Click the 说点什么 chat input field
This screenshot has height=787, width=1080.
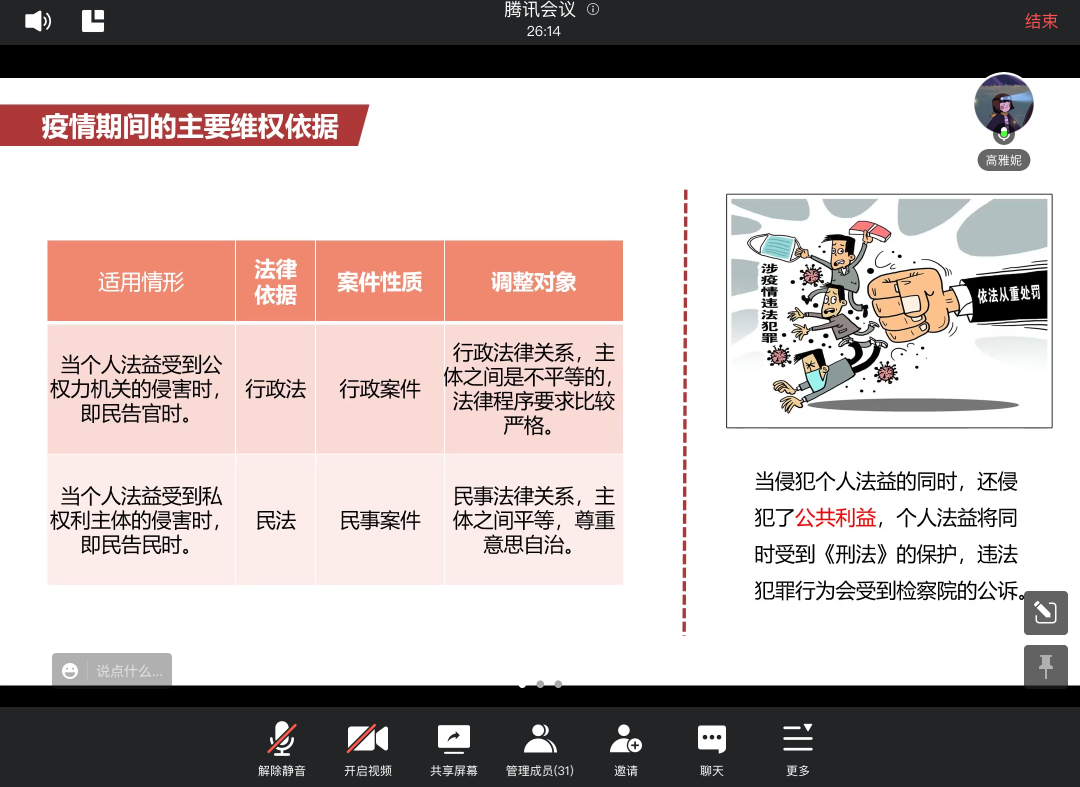point(129,671)
